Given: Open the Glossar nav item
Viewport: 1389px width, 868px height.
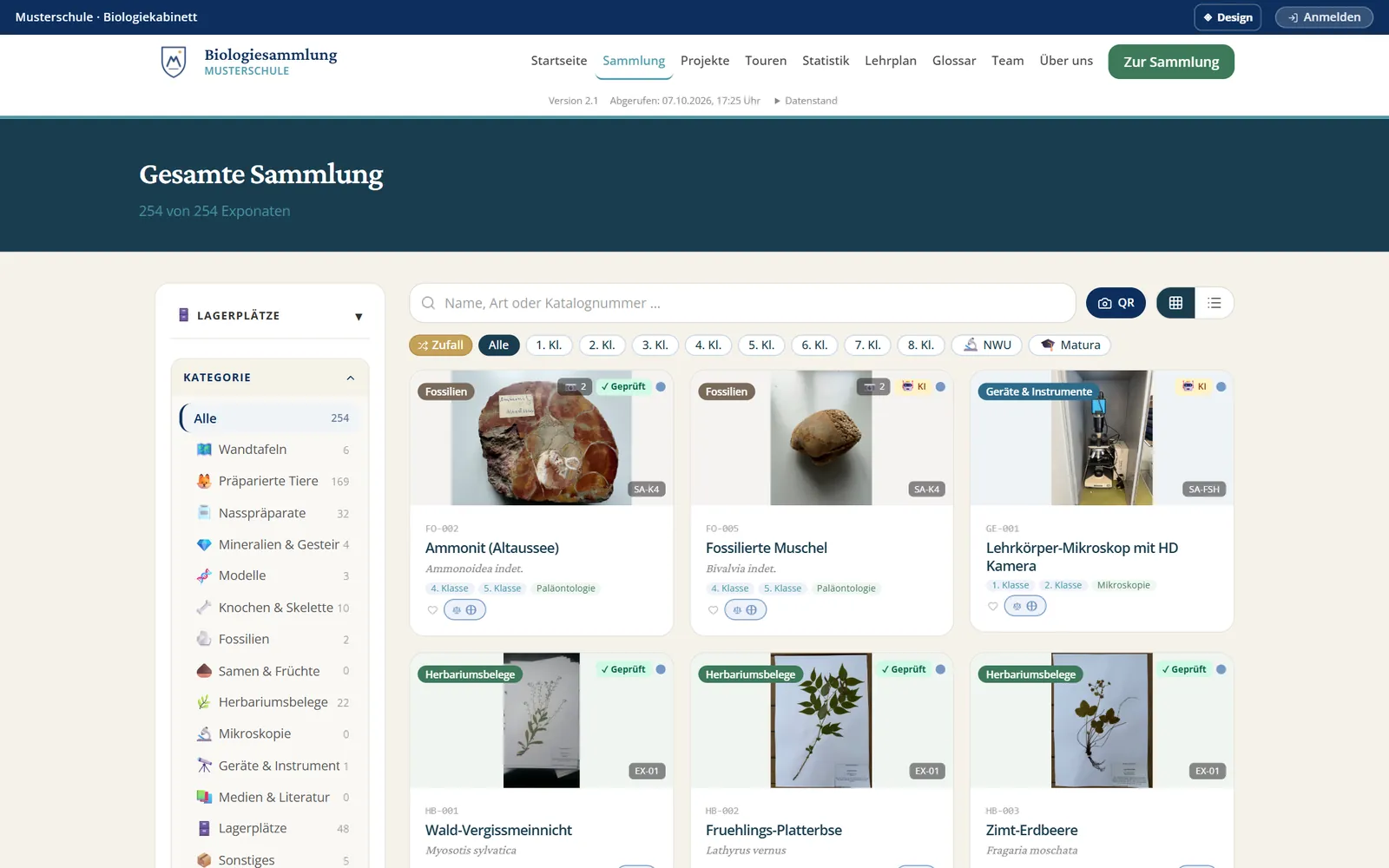Looking at the screenshot, I should [954, 61].
